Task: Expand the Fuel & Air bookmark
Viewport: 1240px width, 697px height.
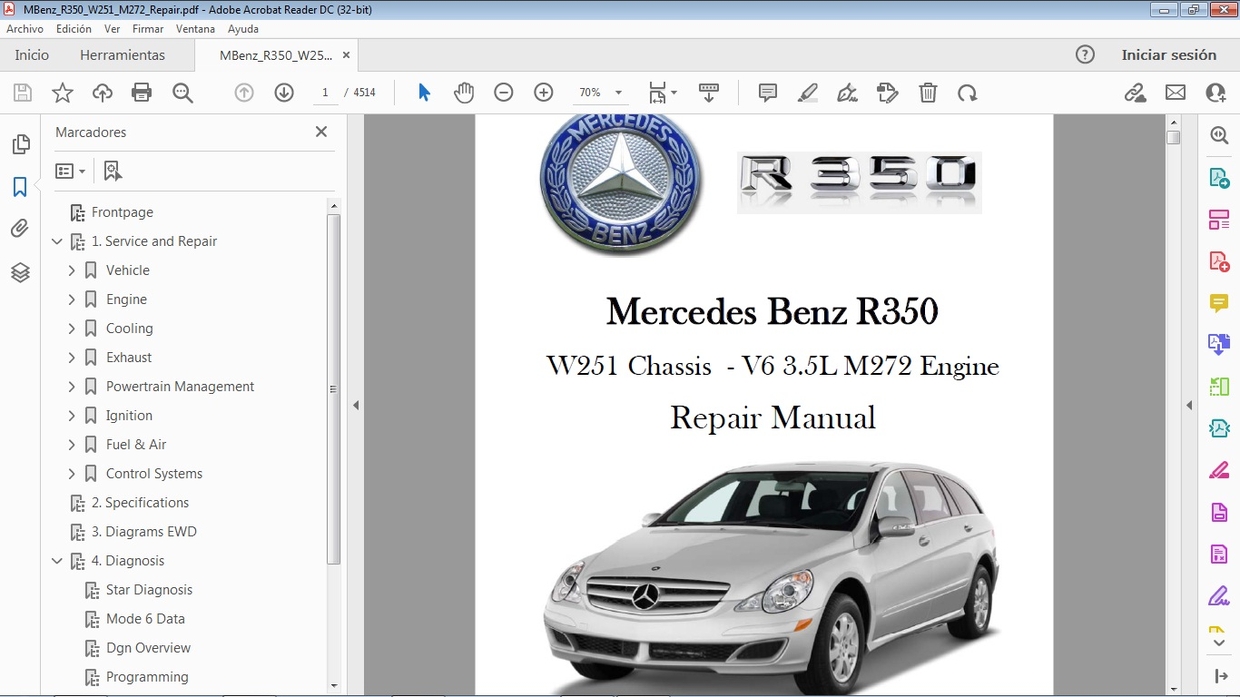Action: coord(72,444)
